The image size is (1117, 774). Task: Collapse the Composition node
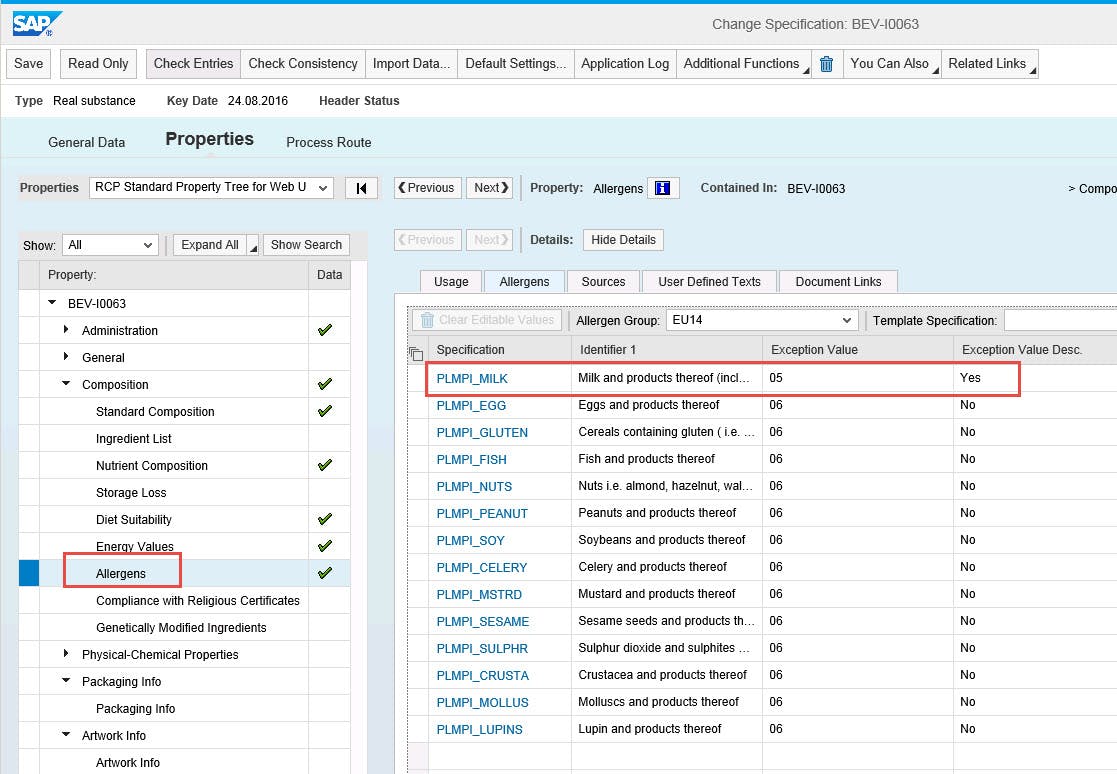[66, 384]
